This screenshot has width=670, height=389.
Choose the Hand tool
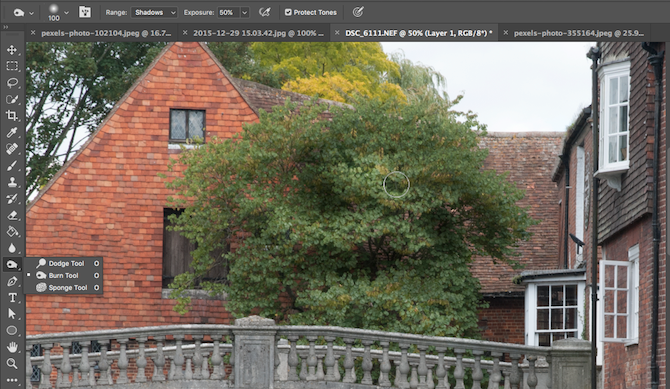tap(12, 347)
